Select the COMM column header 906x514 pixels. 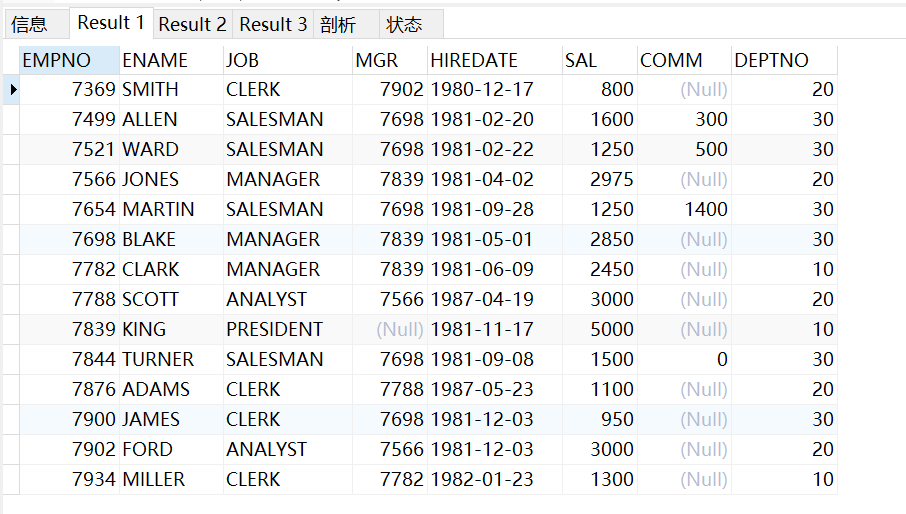point(684,60)
